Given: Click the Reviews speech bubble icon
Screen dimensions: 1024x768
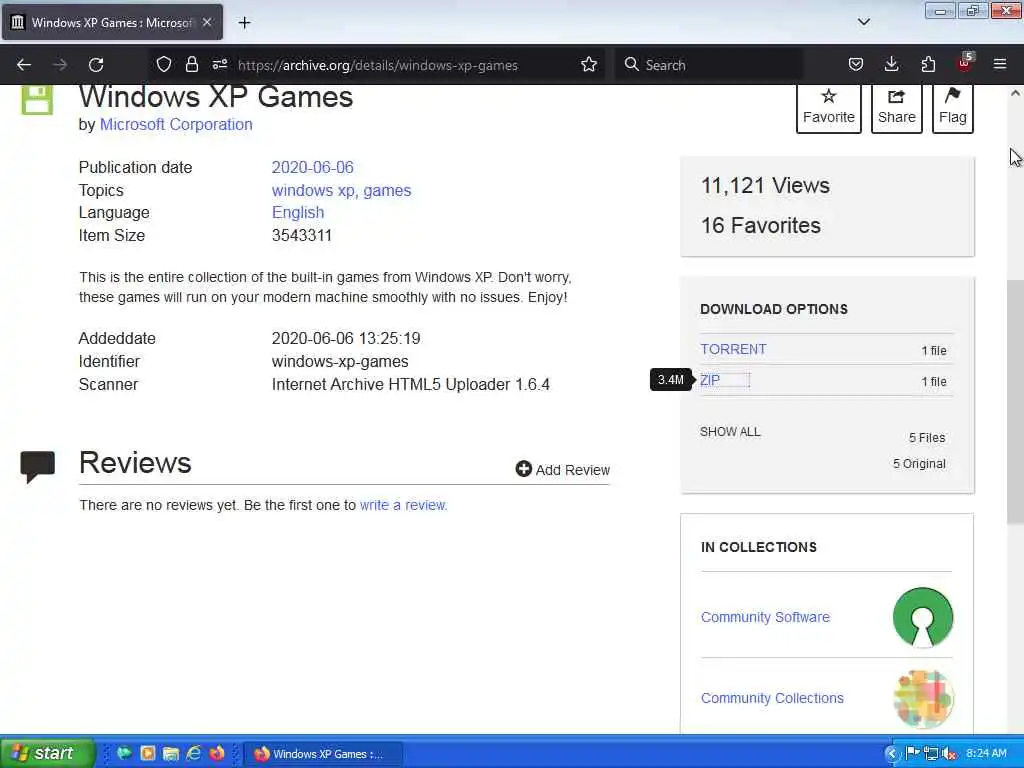Looking at the screenshot, I should point(37,466).
